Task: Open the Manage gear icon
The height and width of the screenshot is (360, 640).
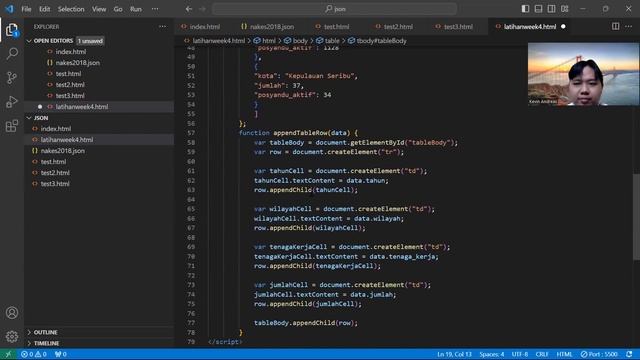Action: pos(12,336)
